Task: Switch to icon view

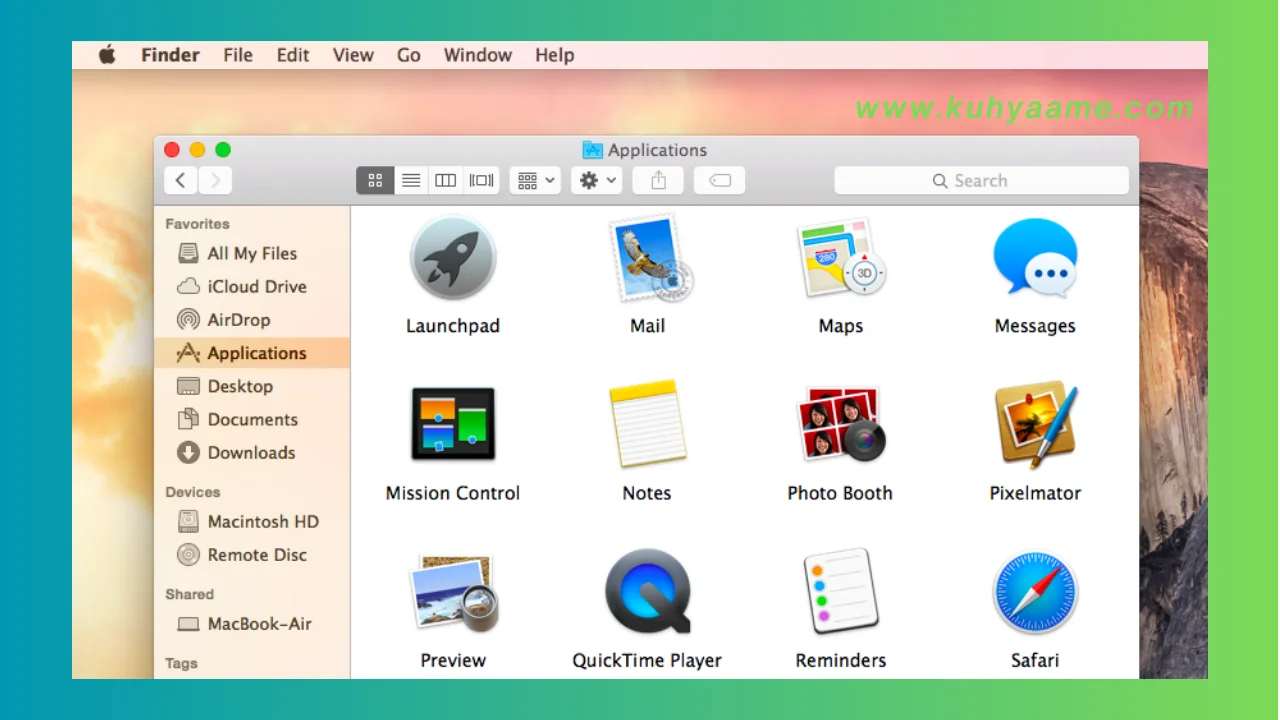Action: pos(375,180)
